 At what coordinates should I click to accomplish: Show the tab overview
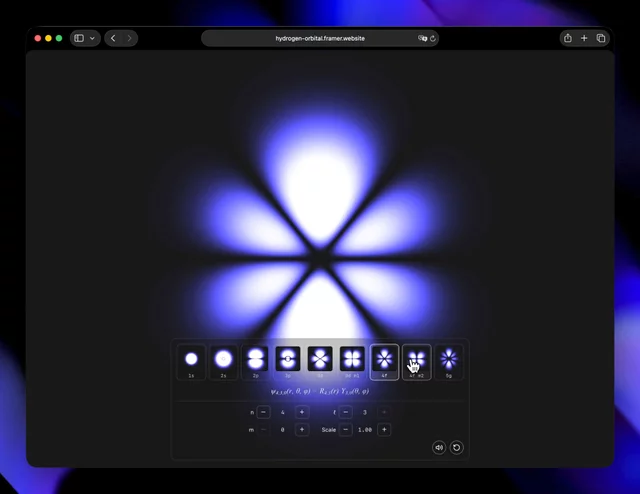pos(601,38)
